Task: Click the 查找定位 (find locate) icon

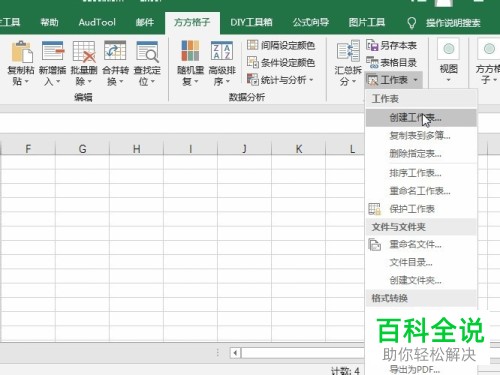Action: point(147,52)
